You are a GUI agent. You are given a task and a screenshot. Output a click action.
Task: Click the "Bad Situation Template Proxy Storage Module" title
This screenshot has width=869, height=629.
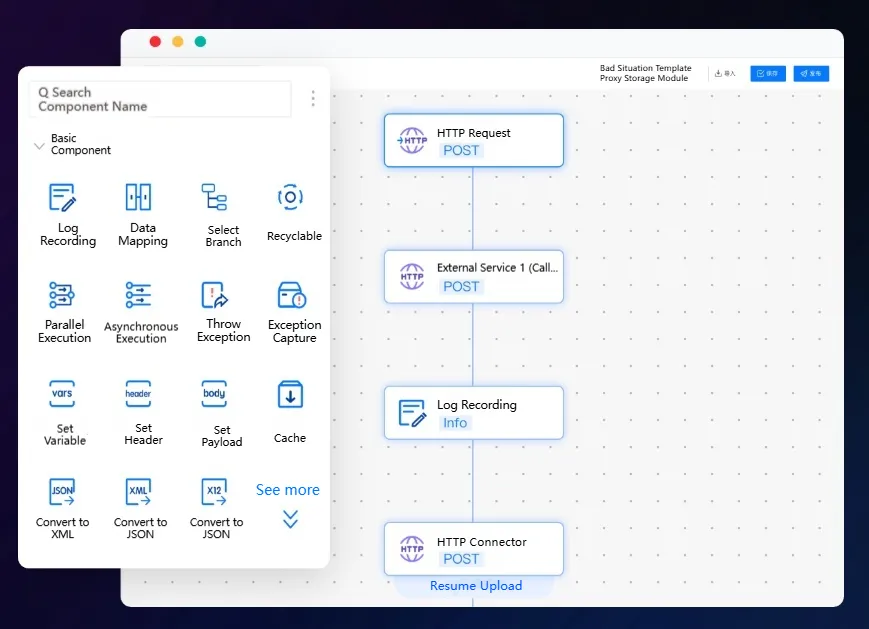pyautogui.click(x=646, y=73)
